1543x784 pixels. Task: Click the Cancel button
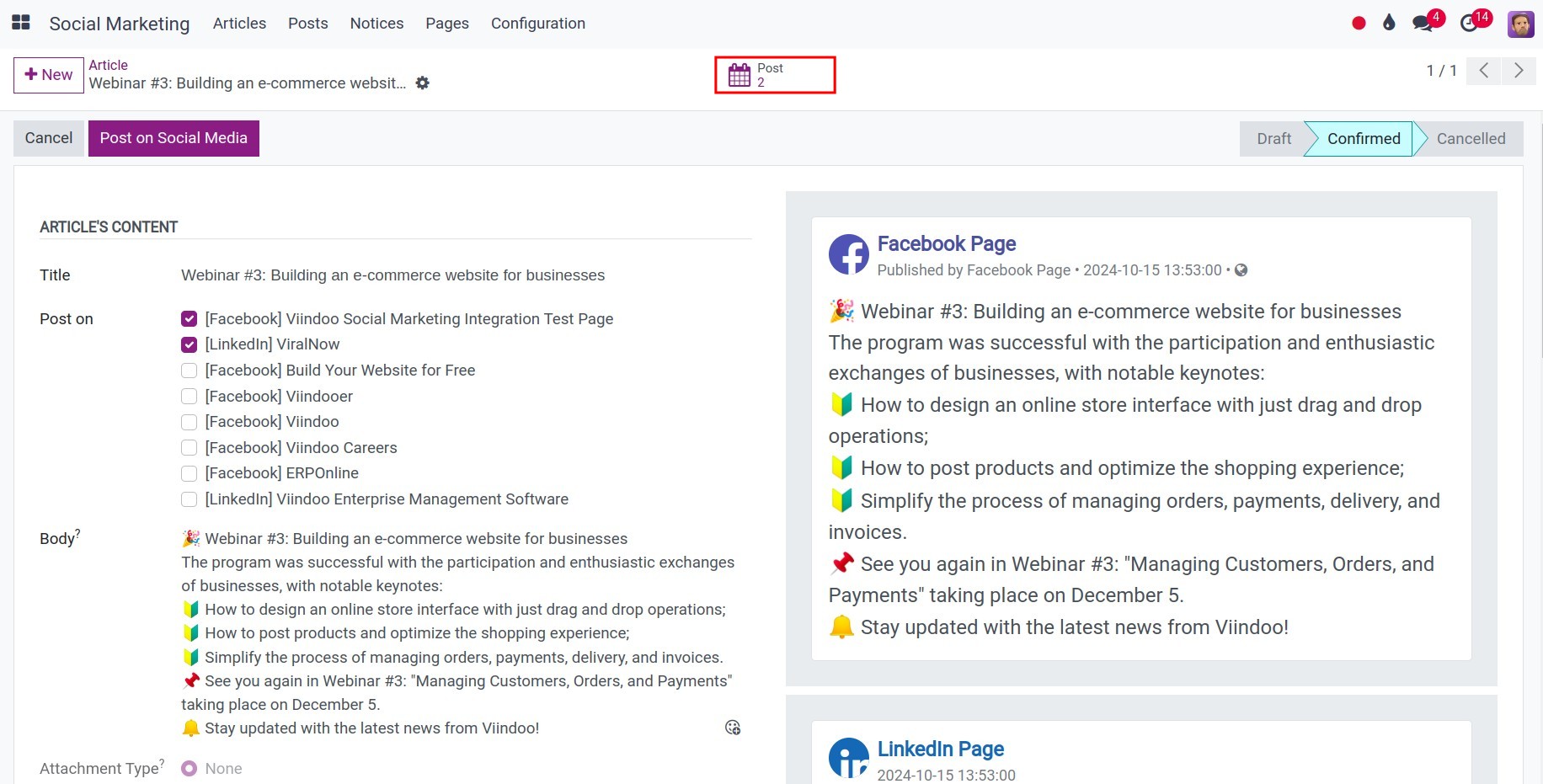49,138
